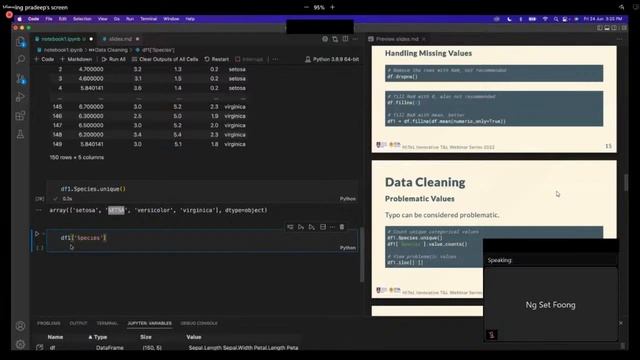
Task: Zoom in the shared screen view
Action: tap(332, 7)
